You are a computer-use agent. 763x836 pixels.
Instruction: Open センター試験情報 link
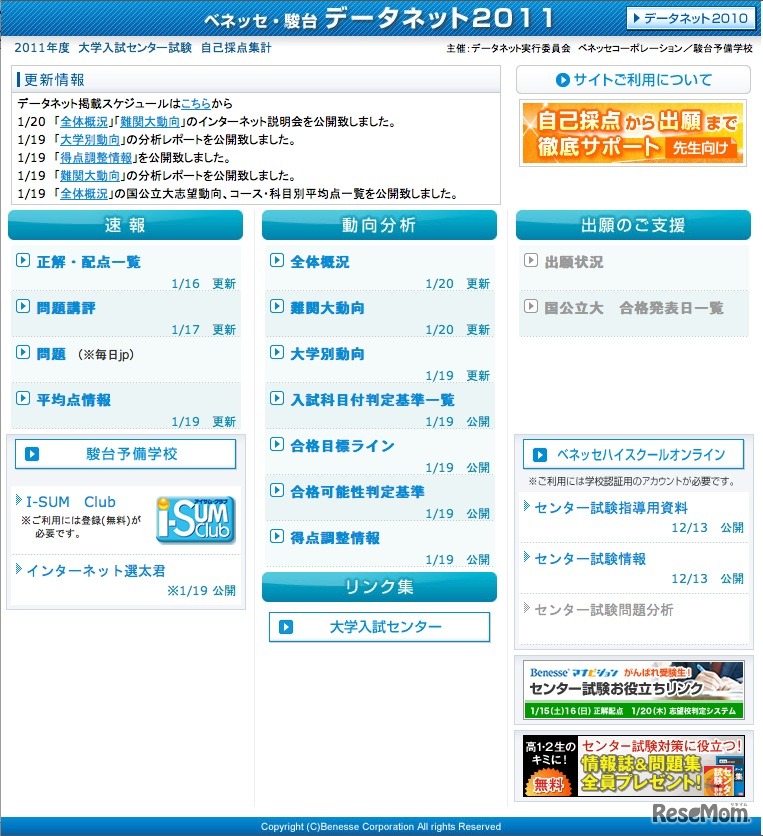tap(590, 559)
